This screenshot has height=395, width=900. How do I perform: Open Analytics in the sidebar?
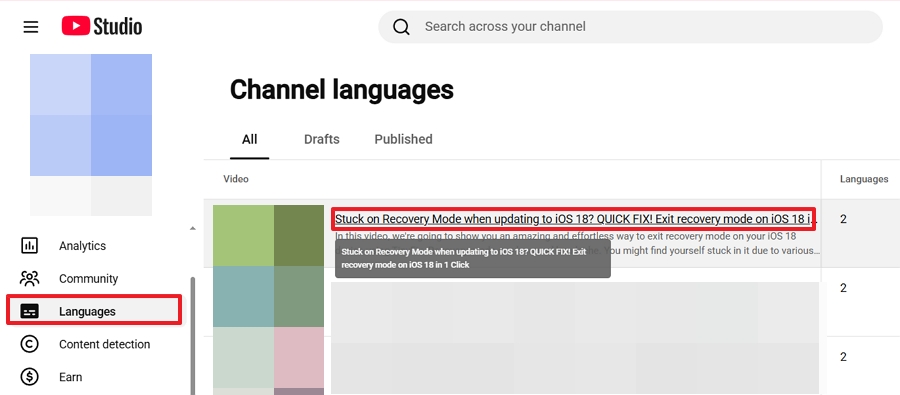(82, 246)
